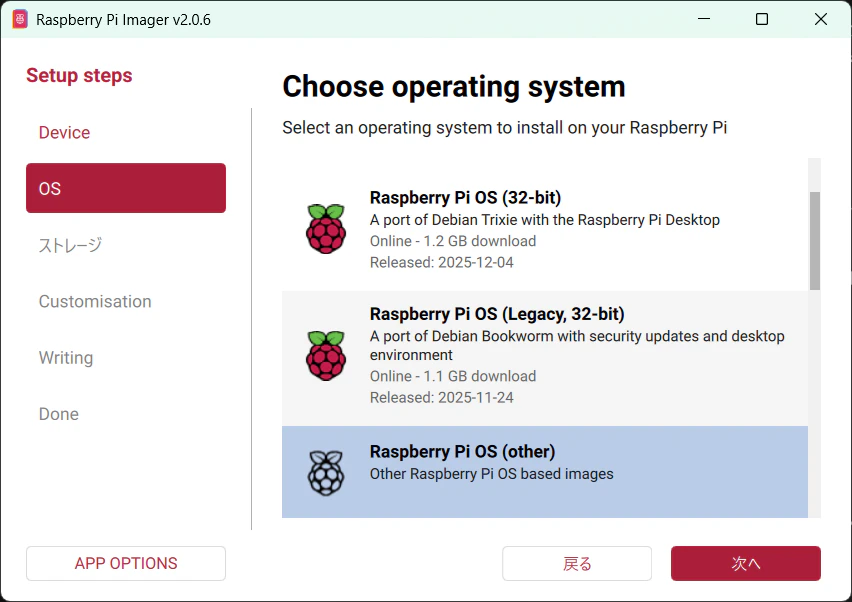Click the 次へ next button
Screen dimensions: 852x602
[746, 563]
